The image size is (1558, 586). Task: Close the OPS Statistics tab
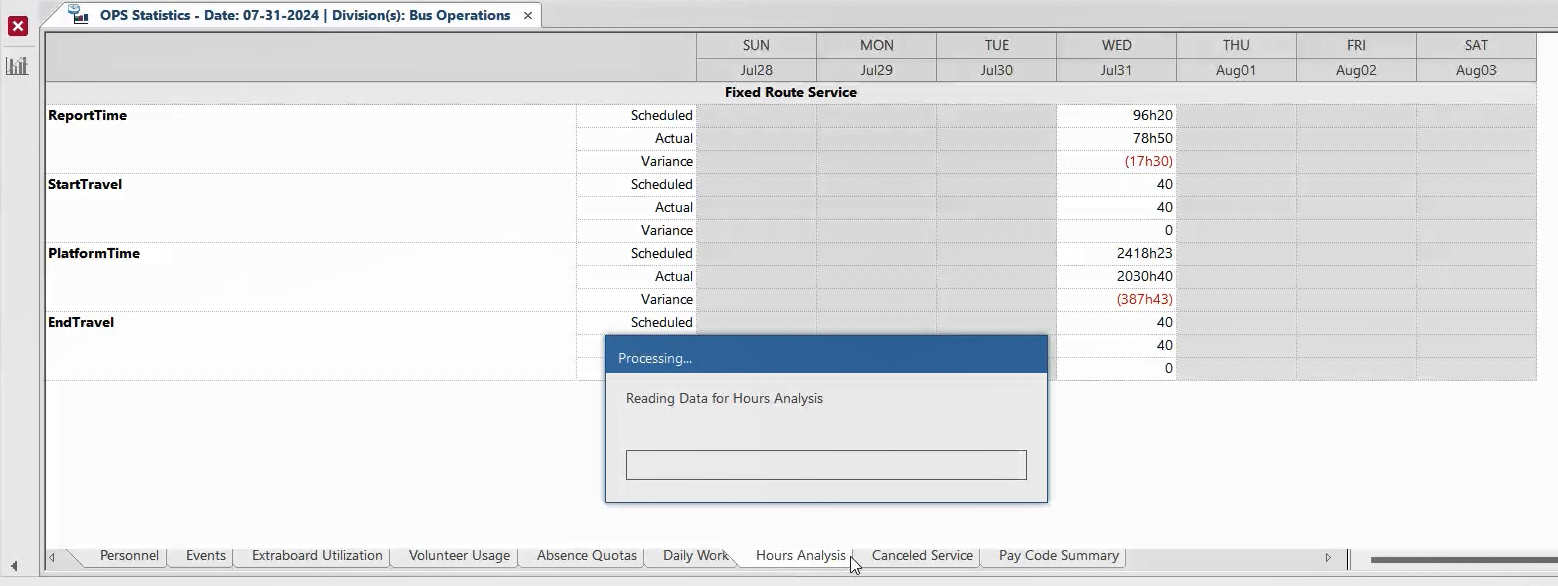click(528, 16)
